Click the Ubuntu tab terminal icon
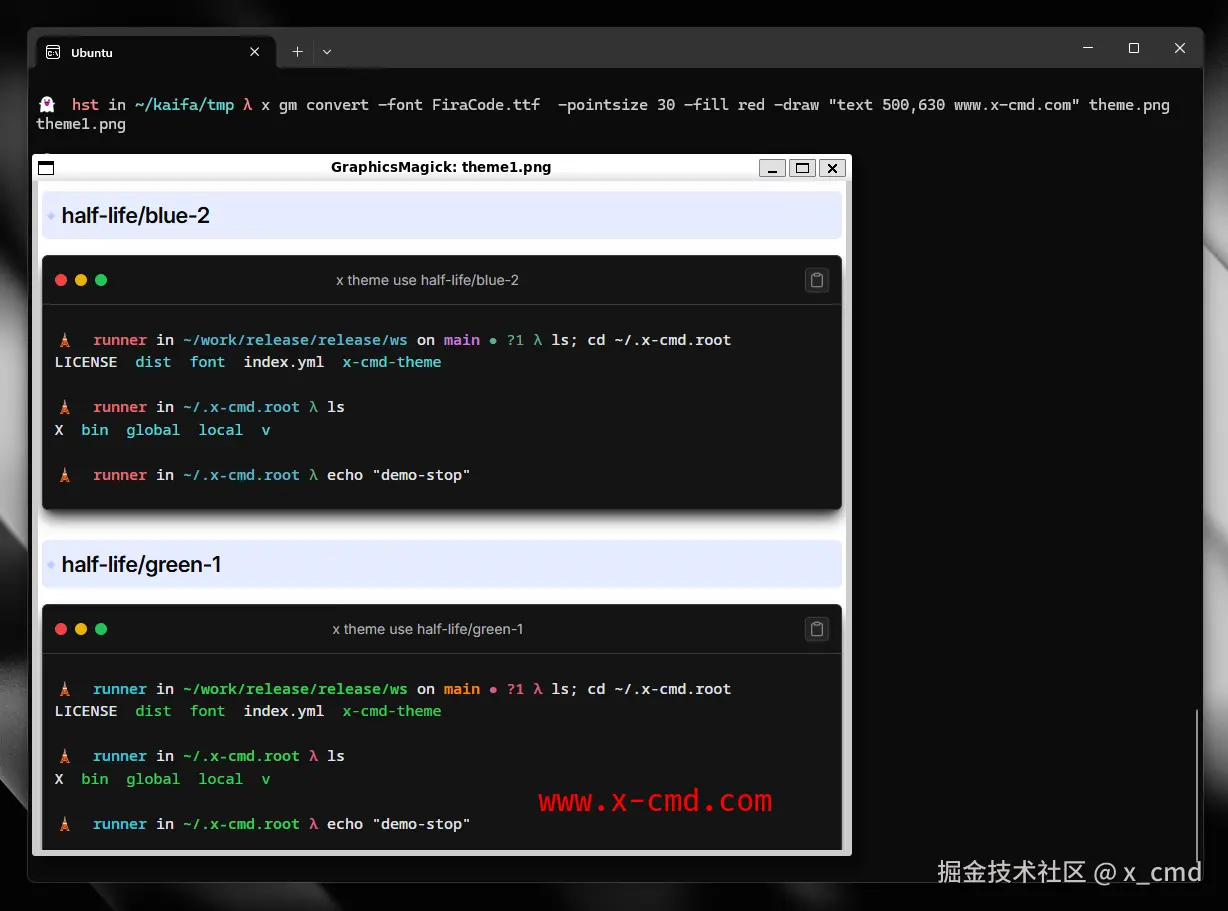This screenshot has width=1228, height=911. tap(54, 52)
